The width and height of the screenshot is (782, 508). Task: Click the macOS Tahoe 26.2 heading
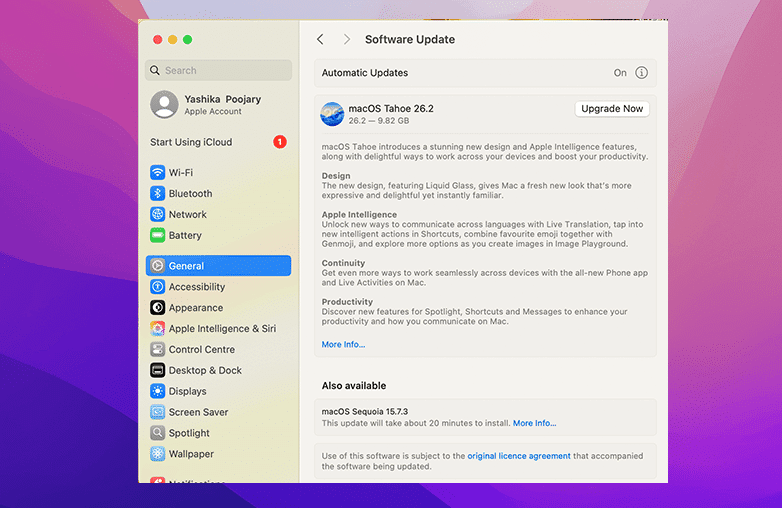pyautogui.click(x=391, y=108)
